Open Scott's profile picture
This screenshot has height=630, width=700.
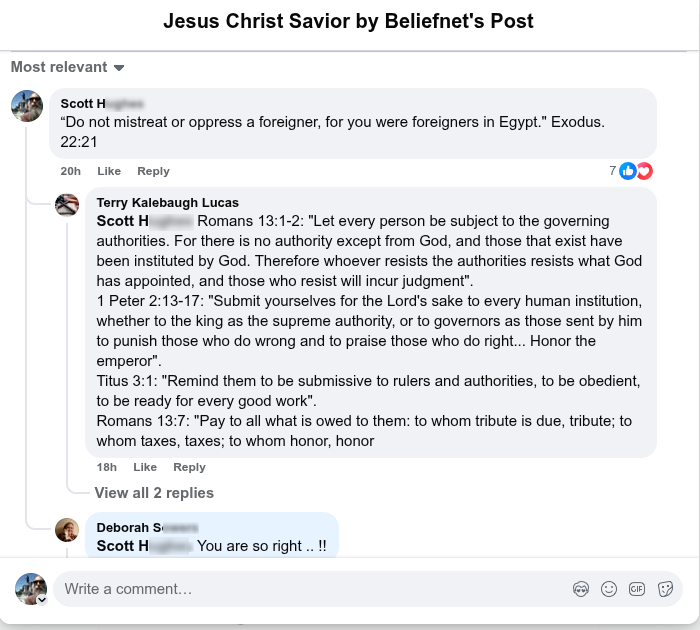[x=27, y=106]
